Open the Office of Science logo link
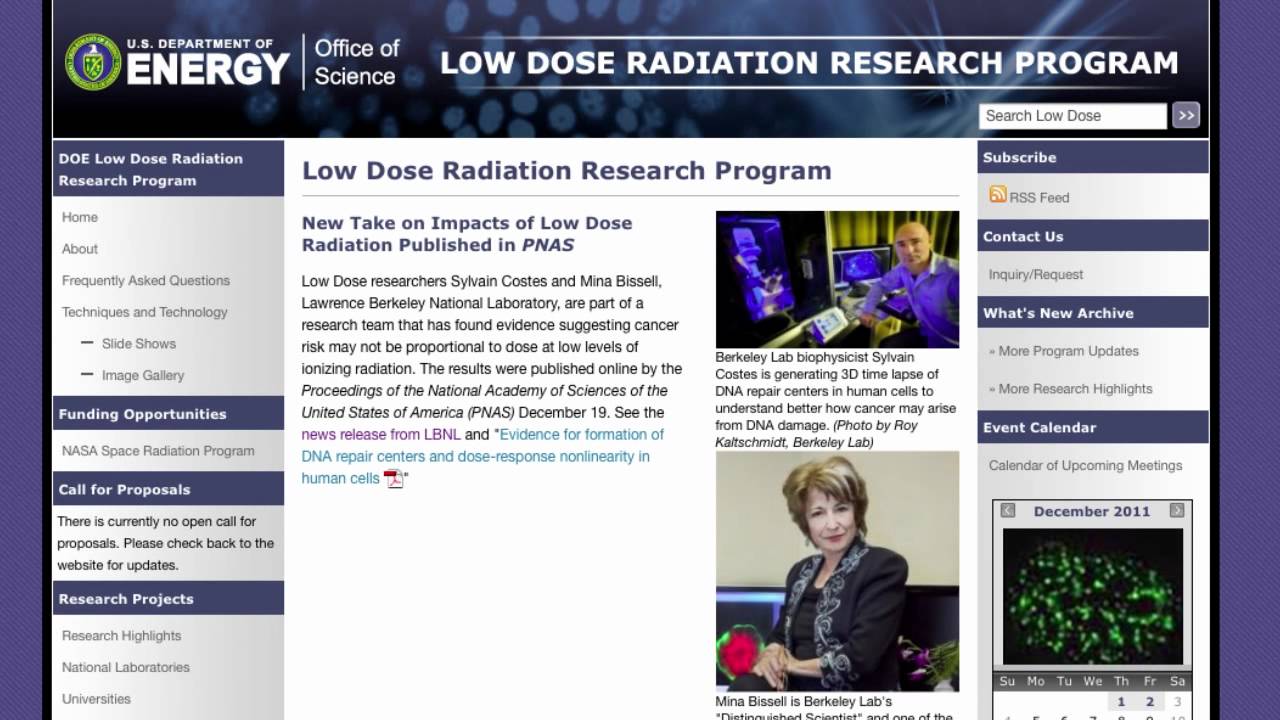This screenshot has height=720, width=1280. point(356,62)
